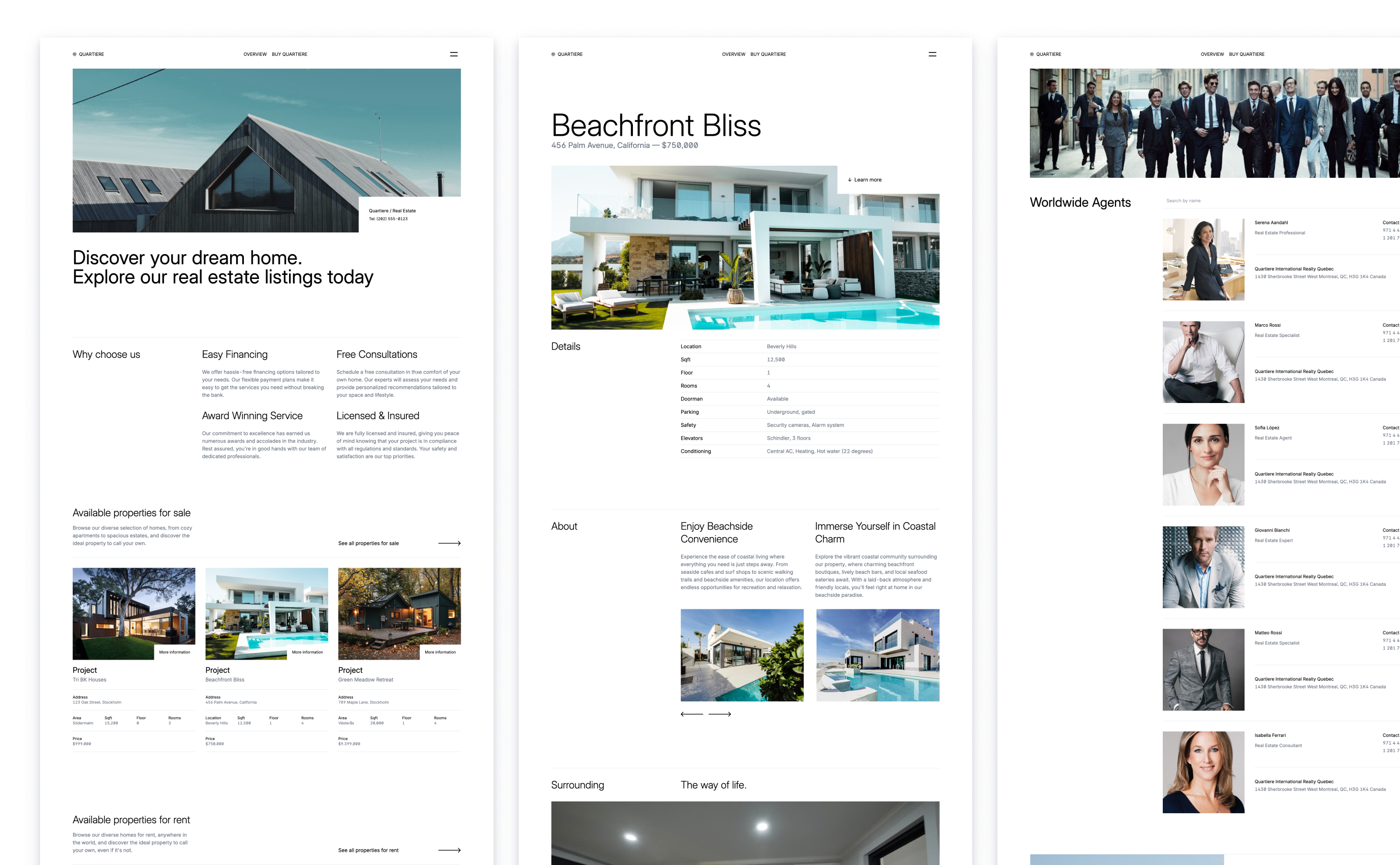Click More information on Beachfront Bliss card
Screen dimensions: 1400x865
tap(307, 653)
